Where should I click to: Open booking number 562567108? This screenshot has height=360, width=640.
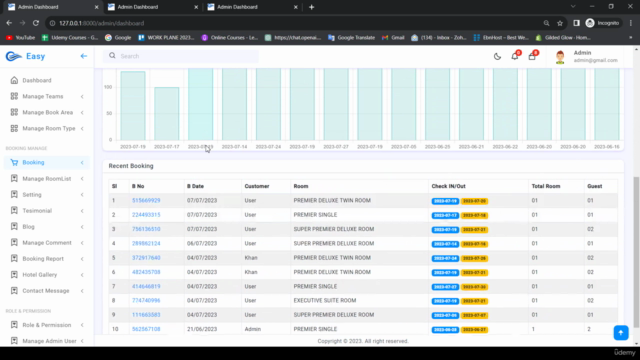tap(146, 329)
